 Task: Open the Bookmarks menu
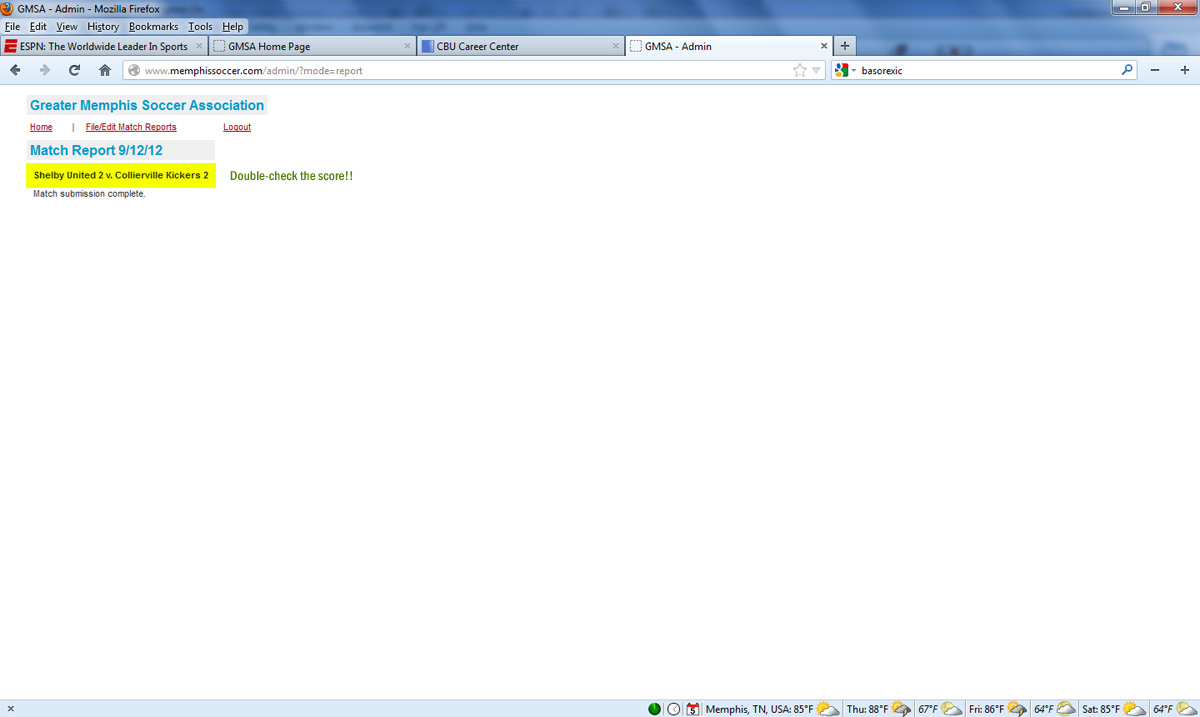[x=153, y=27]
